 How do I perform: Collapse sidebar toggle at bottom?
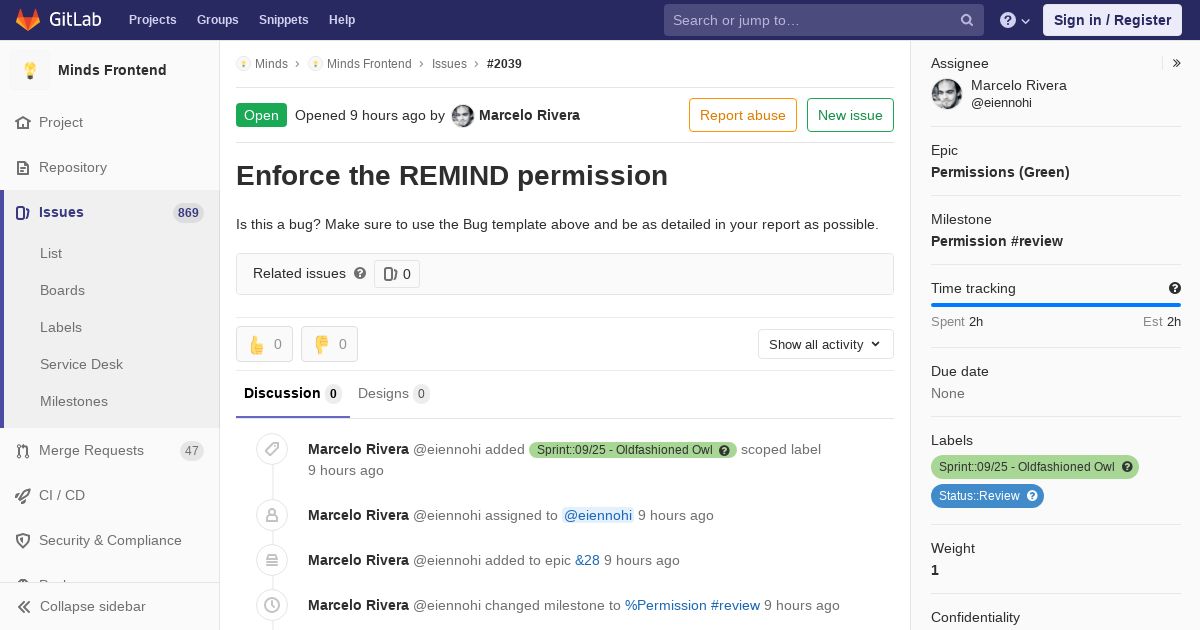(x=92, y=606)
